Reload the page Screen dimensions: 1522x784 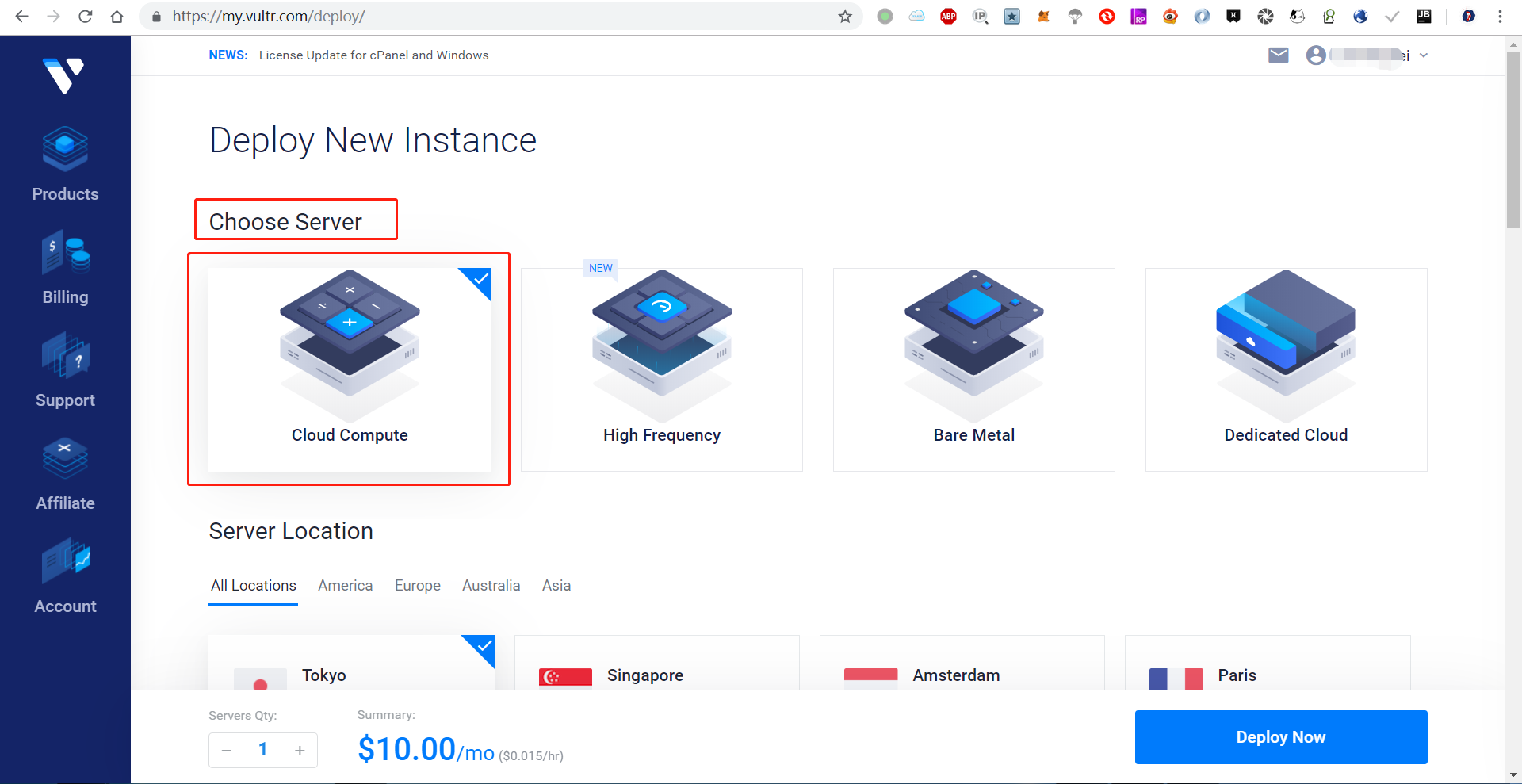(x=85, y=17)
